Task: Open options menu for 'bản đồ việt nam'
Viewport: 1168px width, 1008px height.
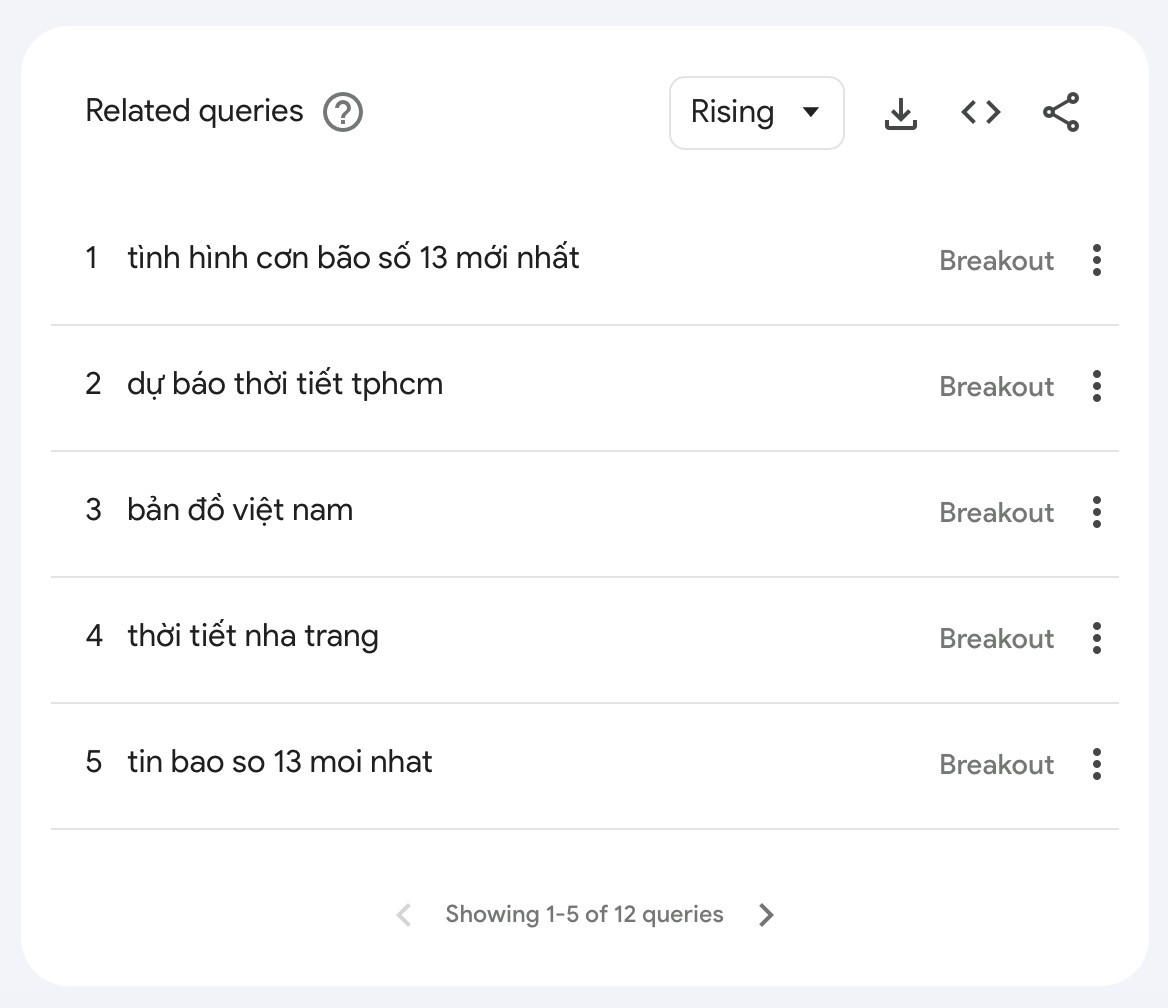Action: 1096,512
